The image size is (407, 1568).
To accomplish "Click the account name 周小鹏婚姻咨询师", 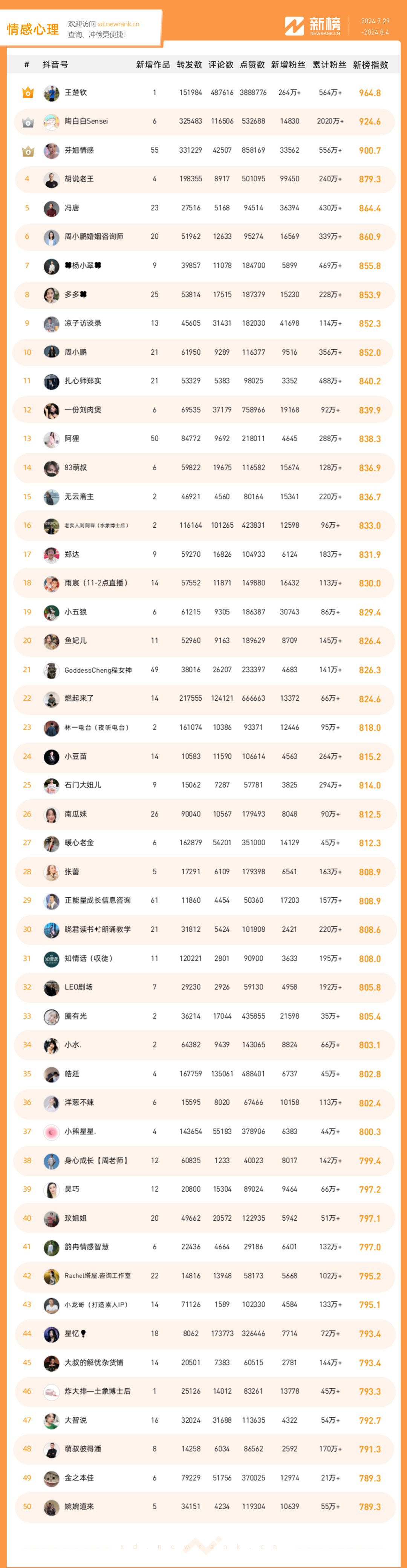I will click(x=94, y=237).
